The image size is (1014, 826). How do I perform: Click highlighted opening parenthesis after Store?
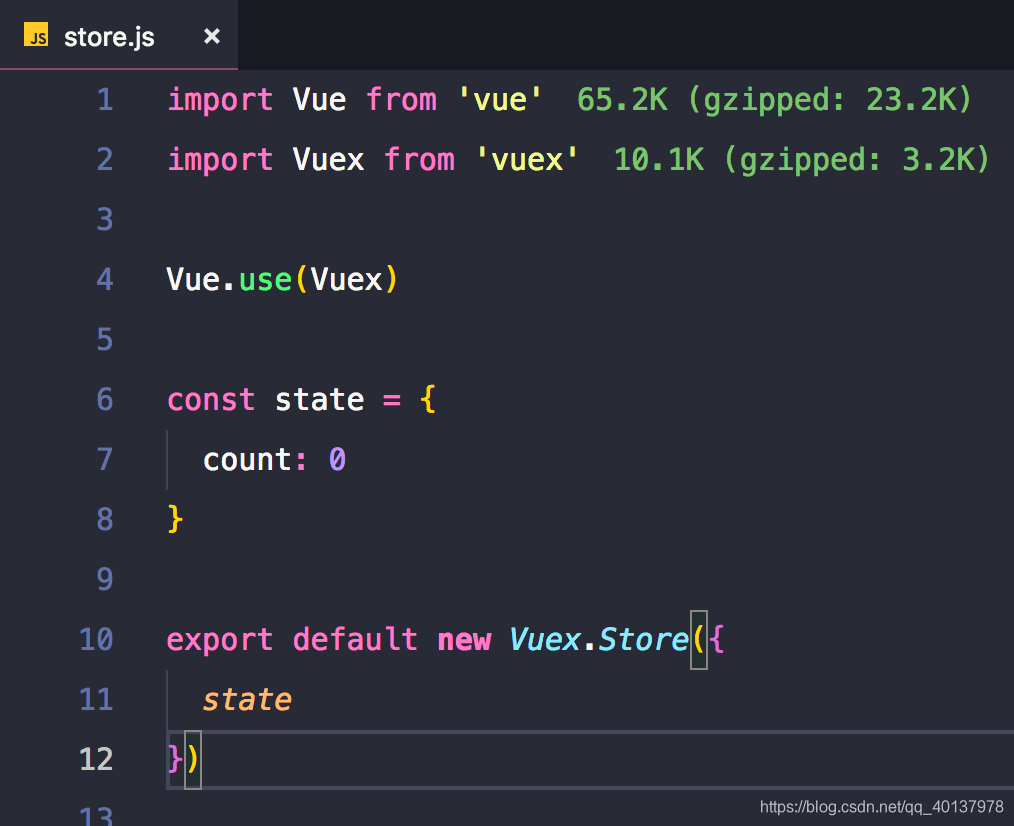699,640
